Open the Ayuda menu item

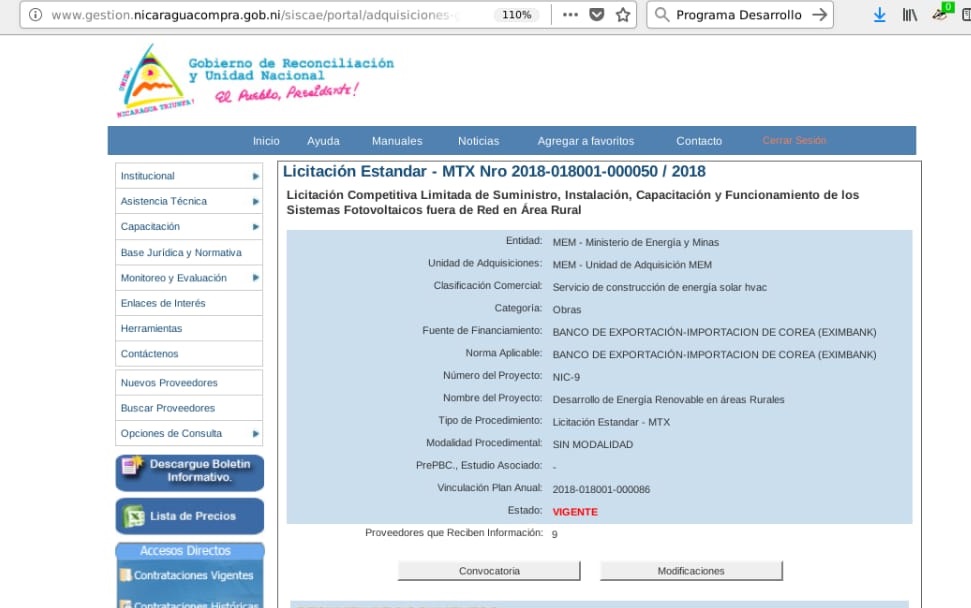coord(323,141)
